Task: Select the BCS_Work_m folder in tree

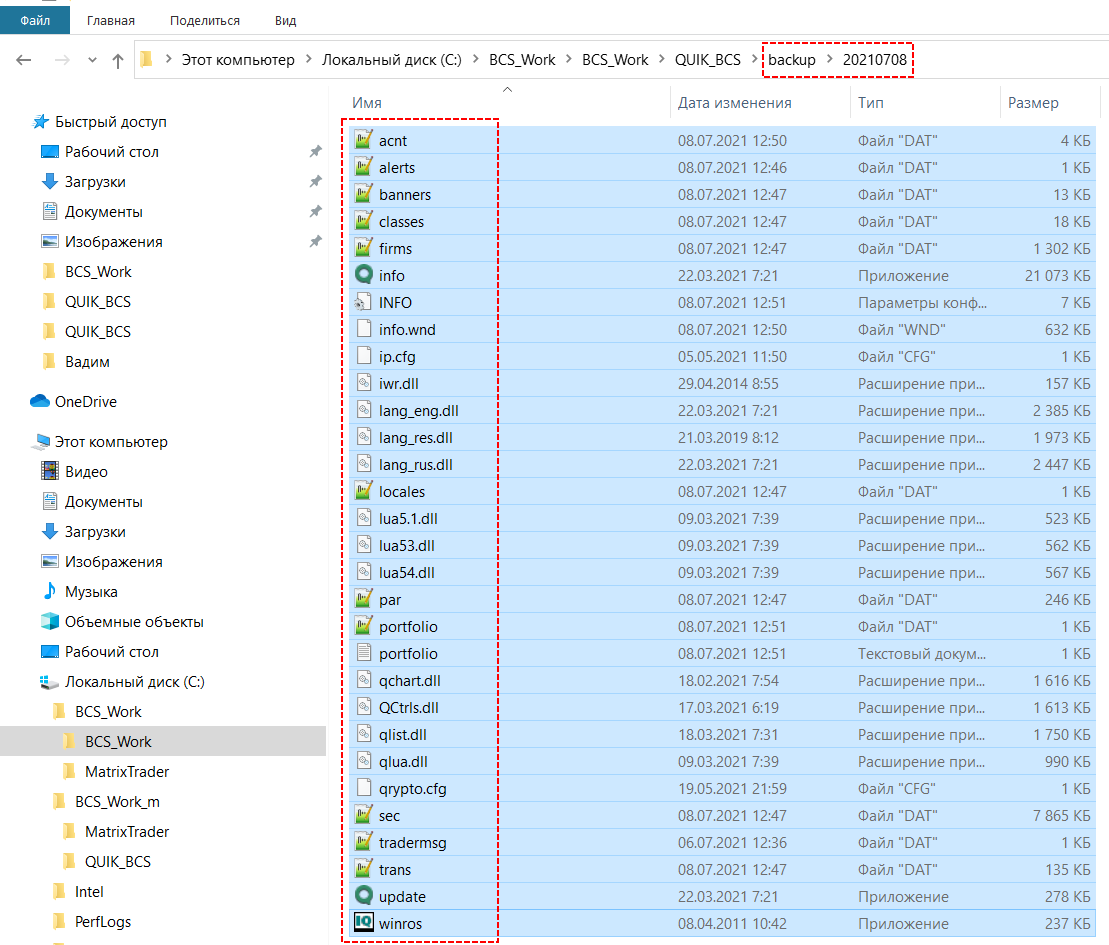Action: point(117,801)
